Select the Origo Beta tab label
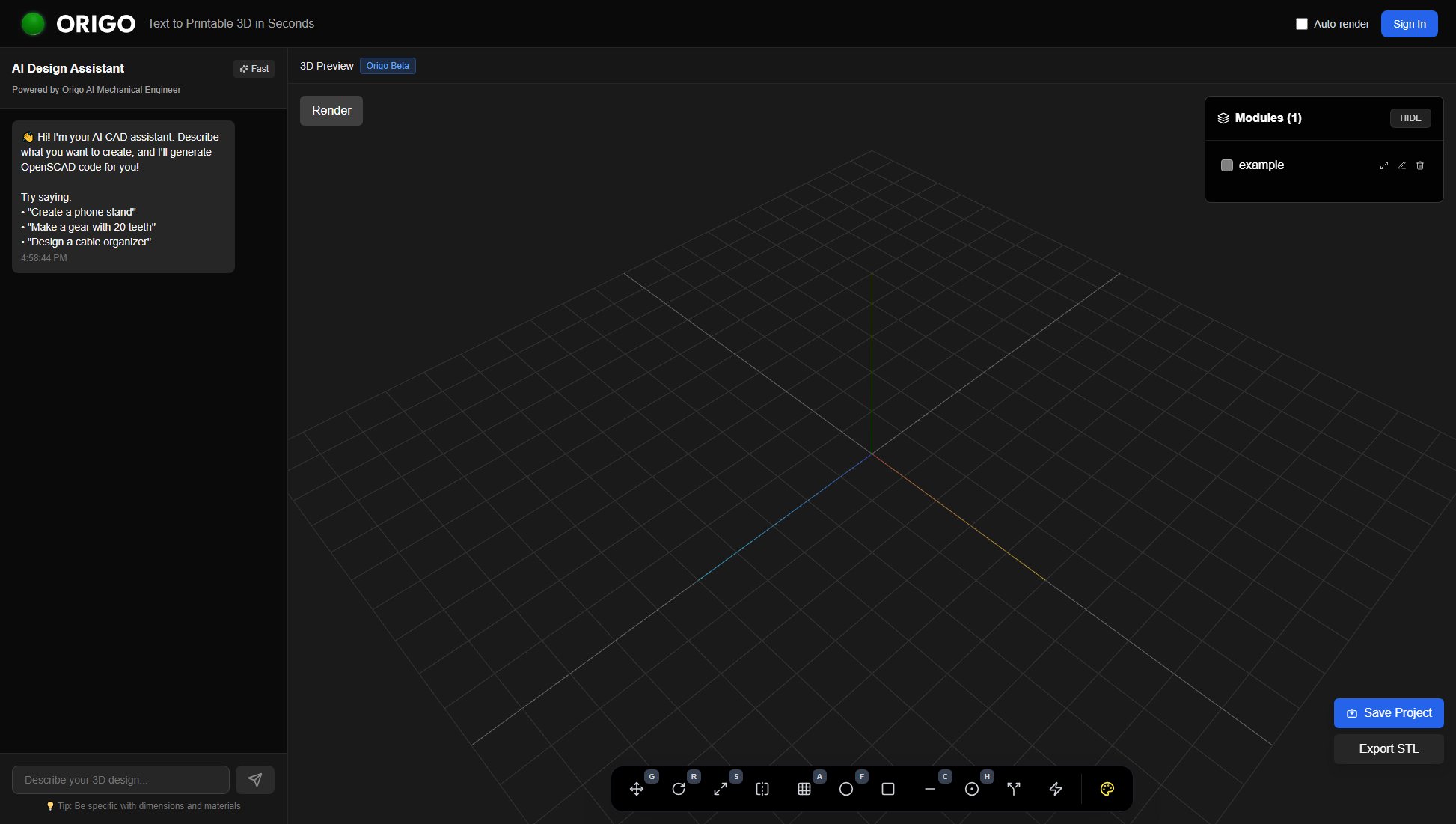This screenshot has height=824, width=1456. [388, 66]
